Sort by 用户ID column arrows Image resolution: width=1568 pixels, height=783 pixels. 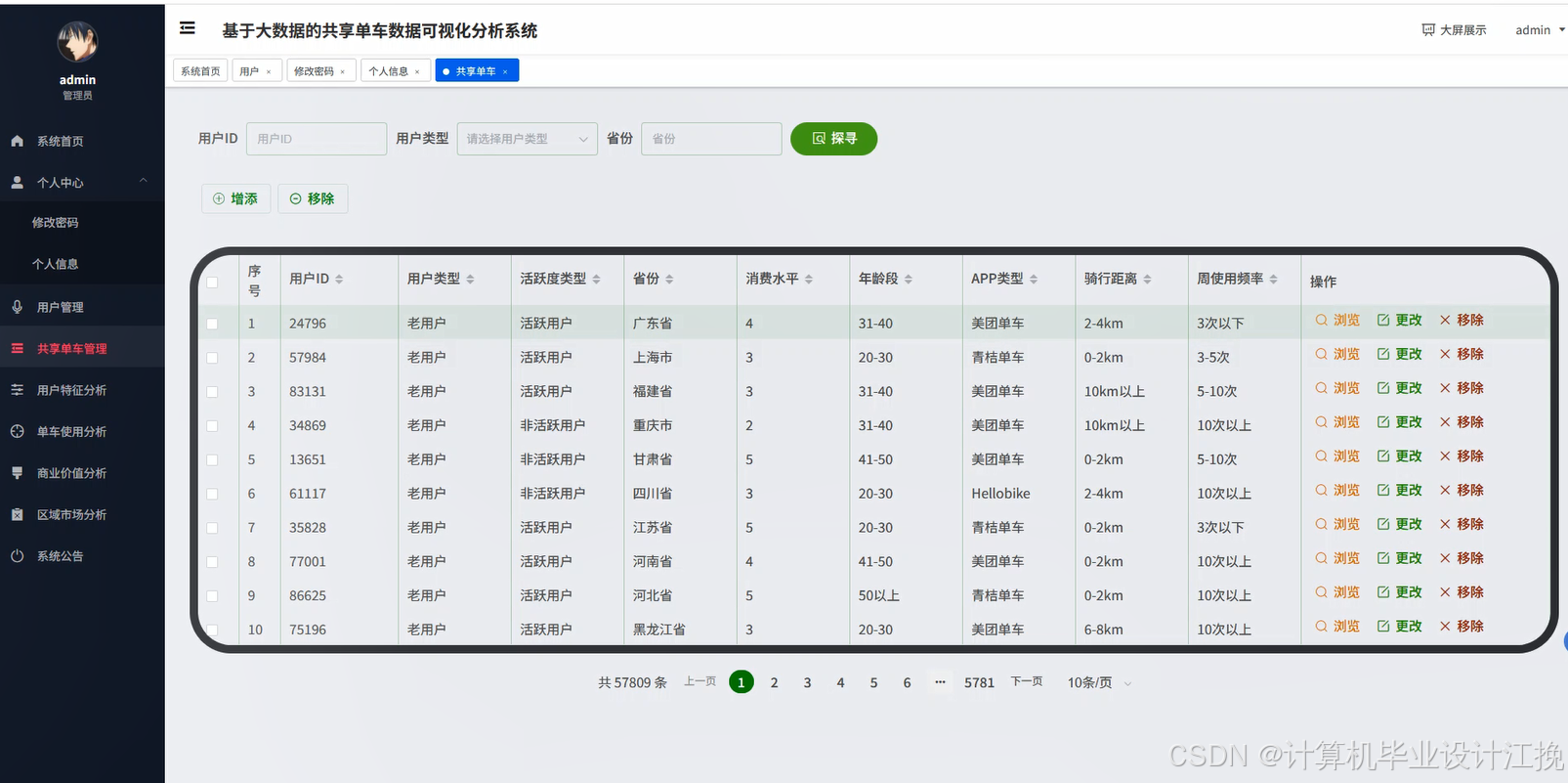coord(339,280)
